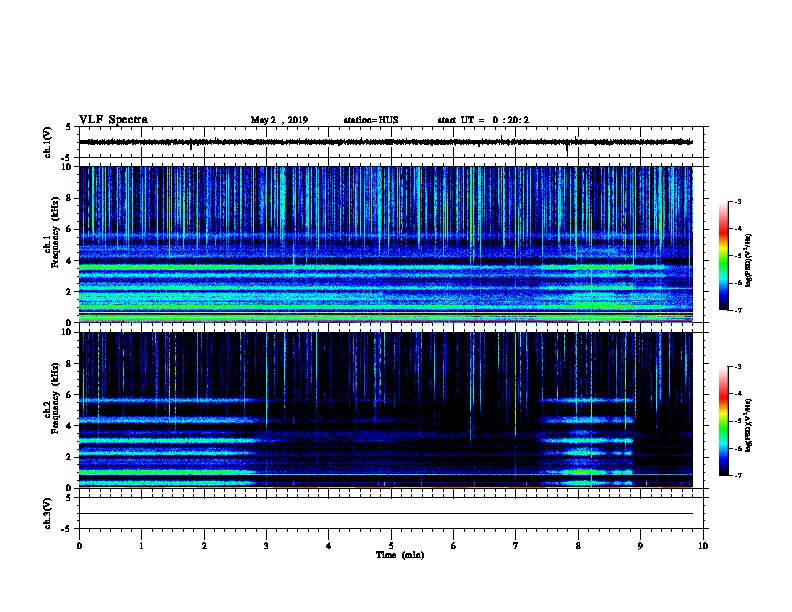Click the "6" kHz tick on ch.1 spectrogram
The width and height of the screenshot is (792, 612).
point(70,229)
